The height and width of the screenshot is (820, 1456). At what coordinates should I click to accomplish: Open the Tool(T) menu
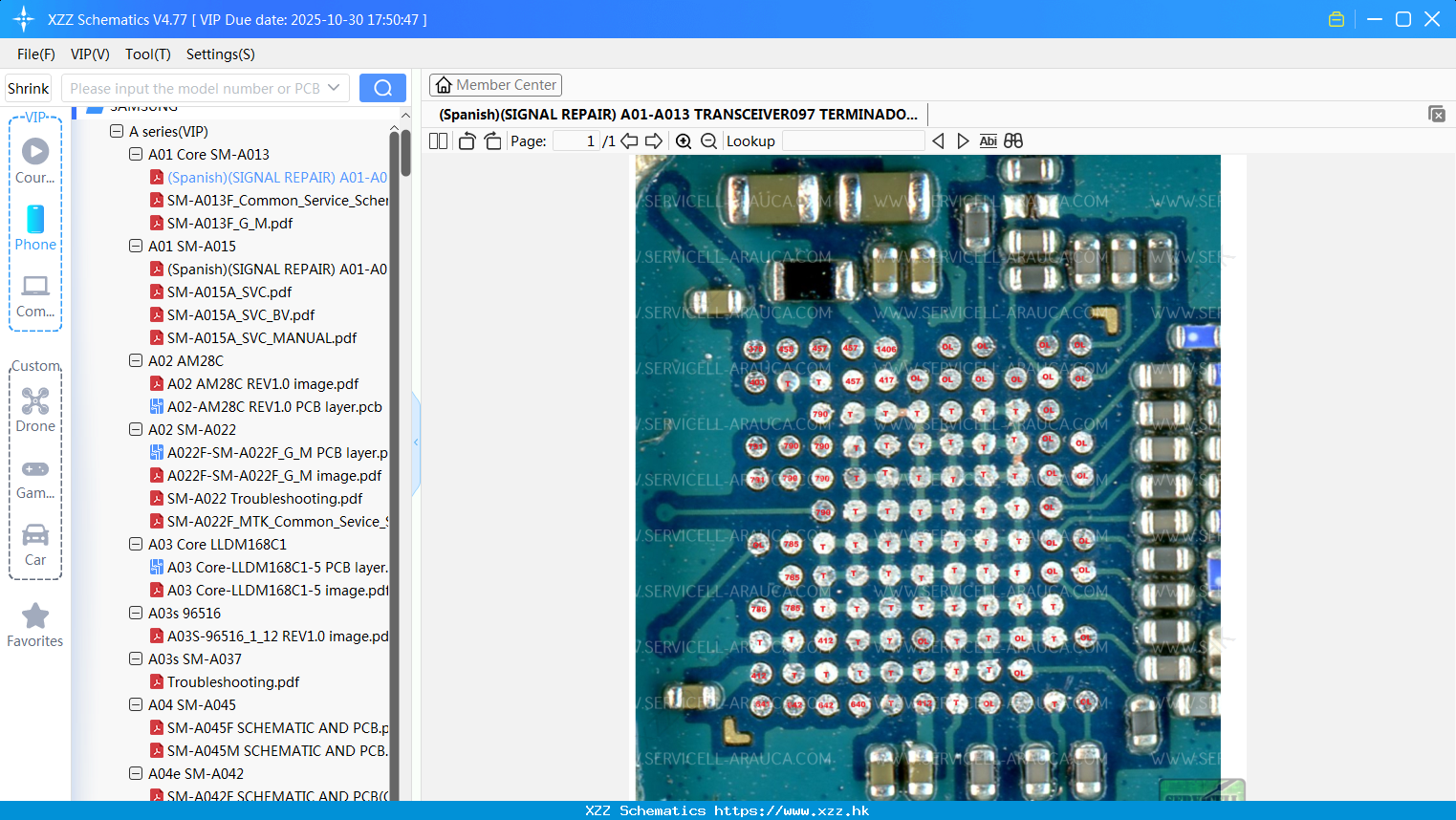[x=147, y=54]
